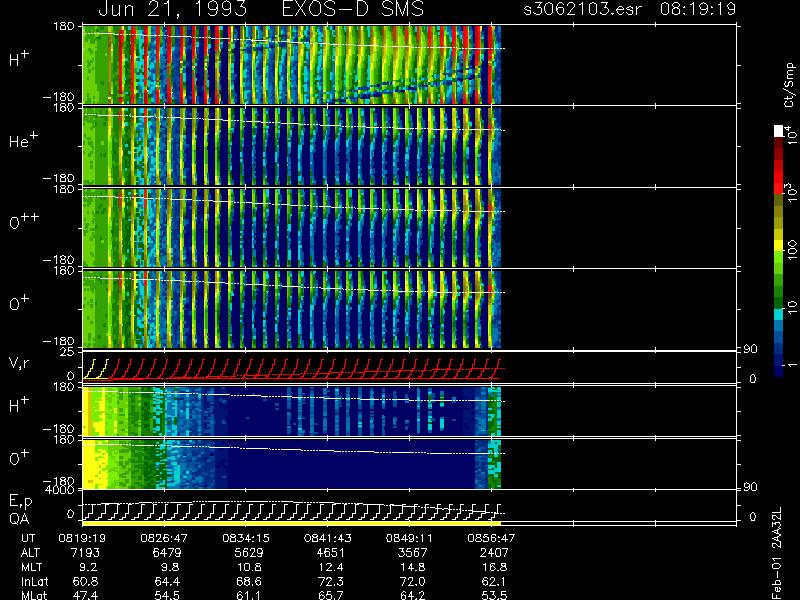This screenshot has height=600, width=800.
Task: Click the ALT value '6479'
Action: 167,553
